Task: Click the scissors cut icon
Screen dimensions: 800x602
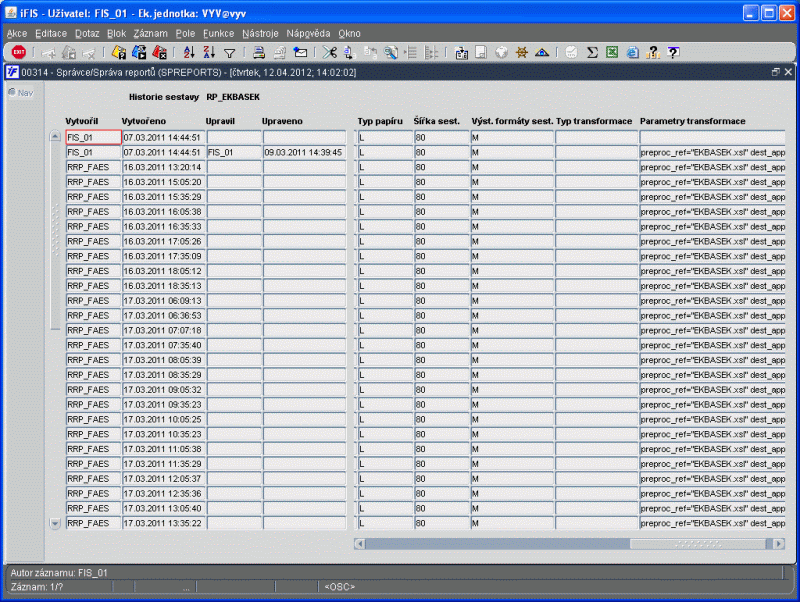Action: (x=329, y=52)
